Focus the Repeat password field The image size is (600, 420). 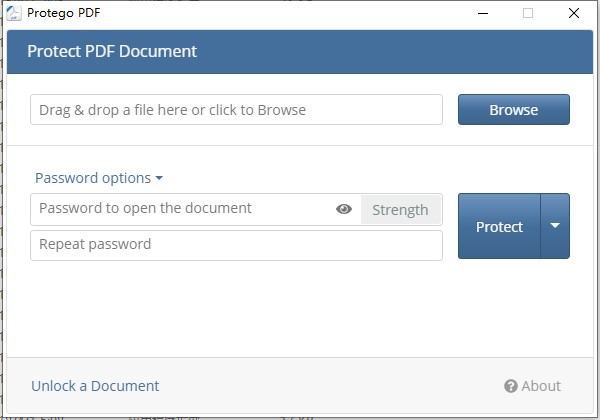236,245
